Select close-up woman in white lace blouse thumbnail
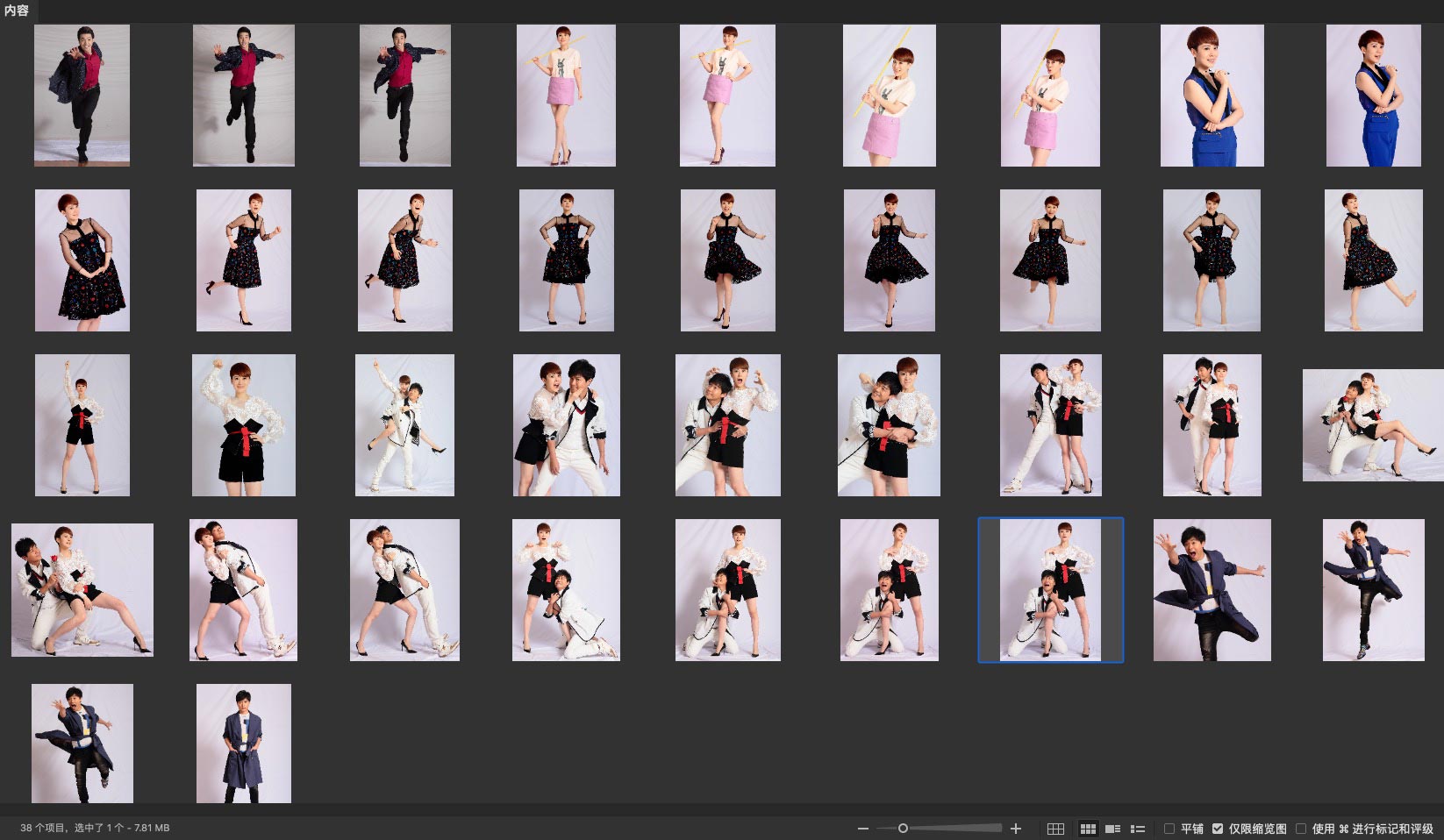Viewport: 1444px width, 840px height. [243, 425]
